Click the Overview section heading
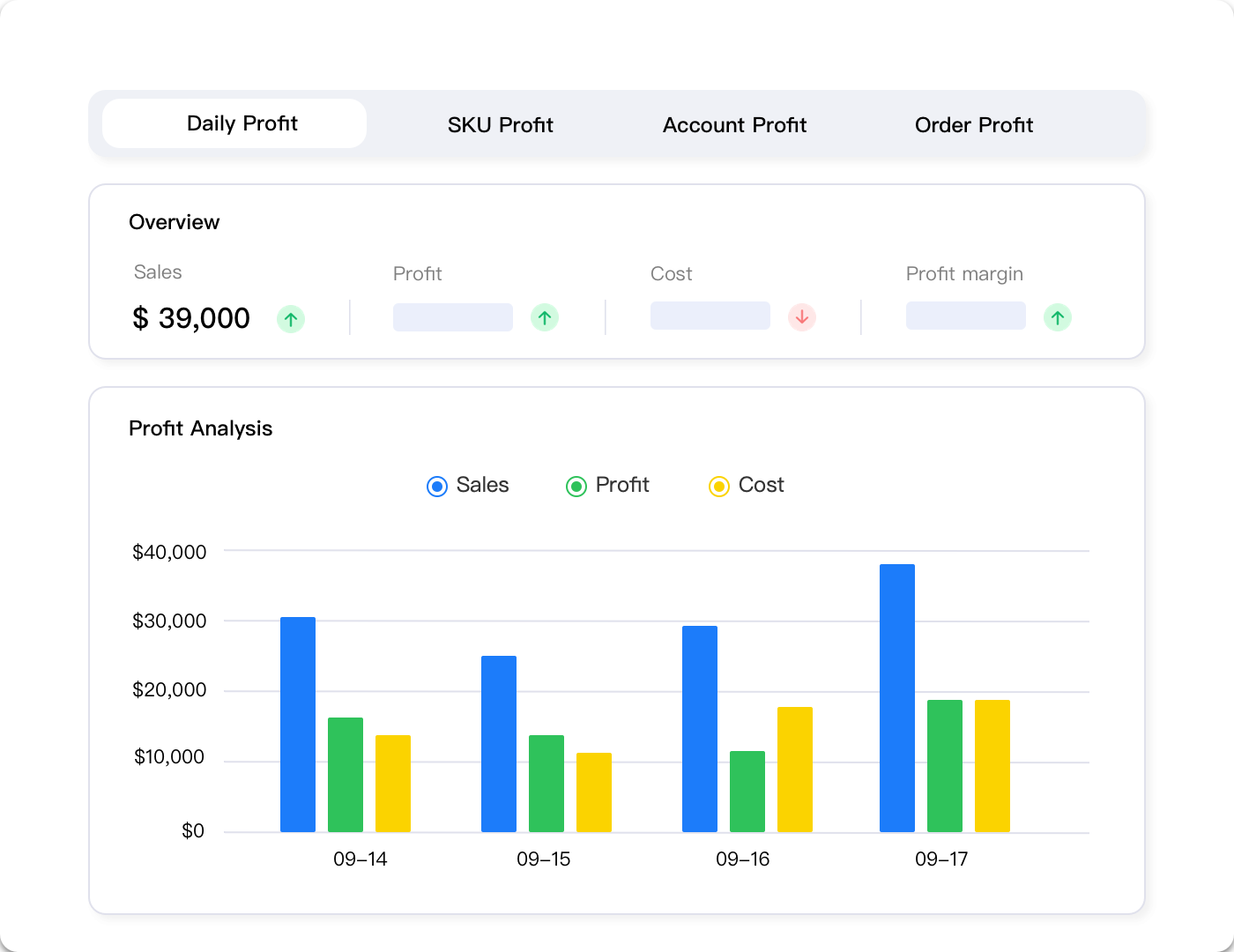1234x952 pixels. pos(175,222)
